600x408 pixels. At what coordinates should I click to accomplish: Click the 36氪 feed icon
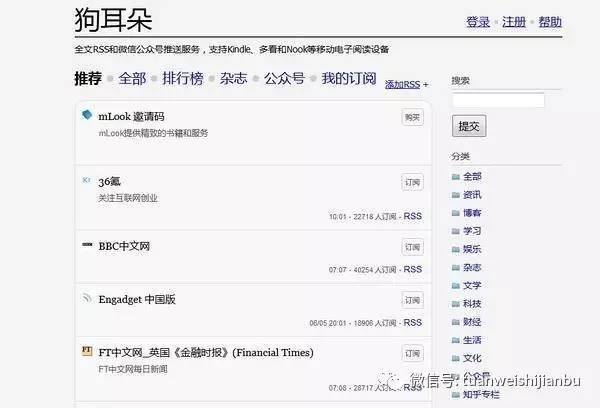[x=87, y=180]
